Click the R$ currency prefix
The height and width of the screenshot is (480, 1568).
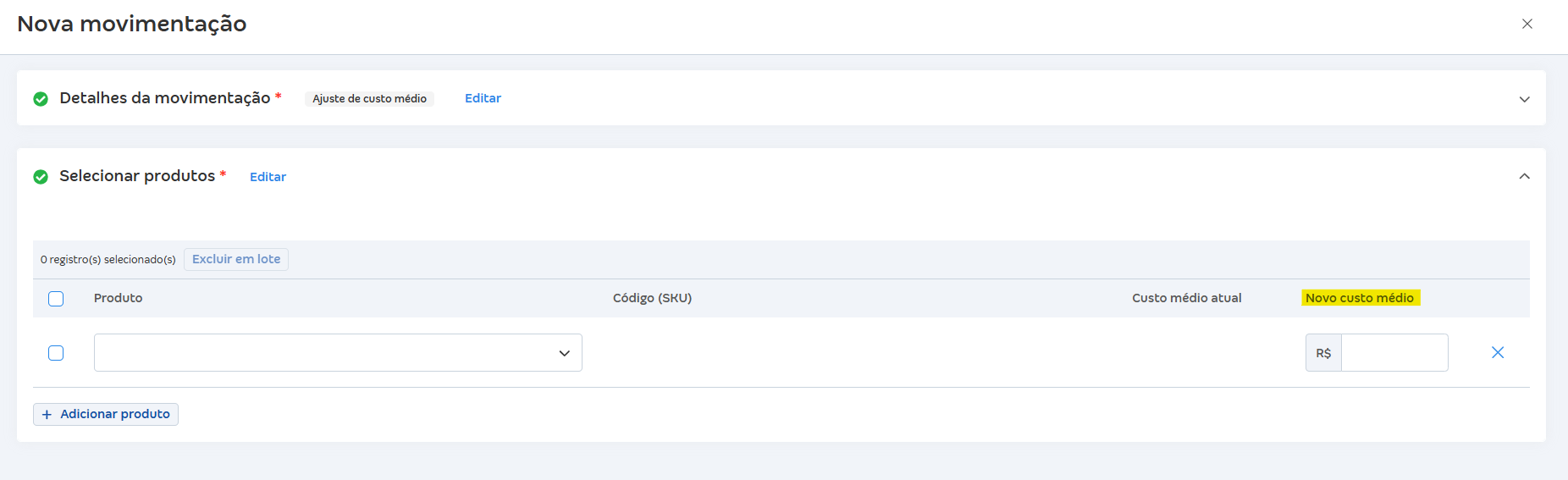tap(1323, 353)
